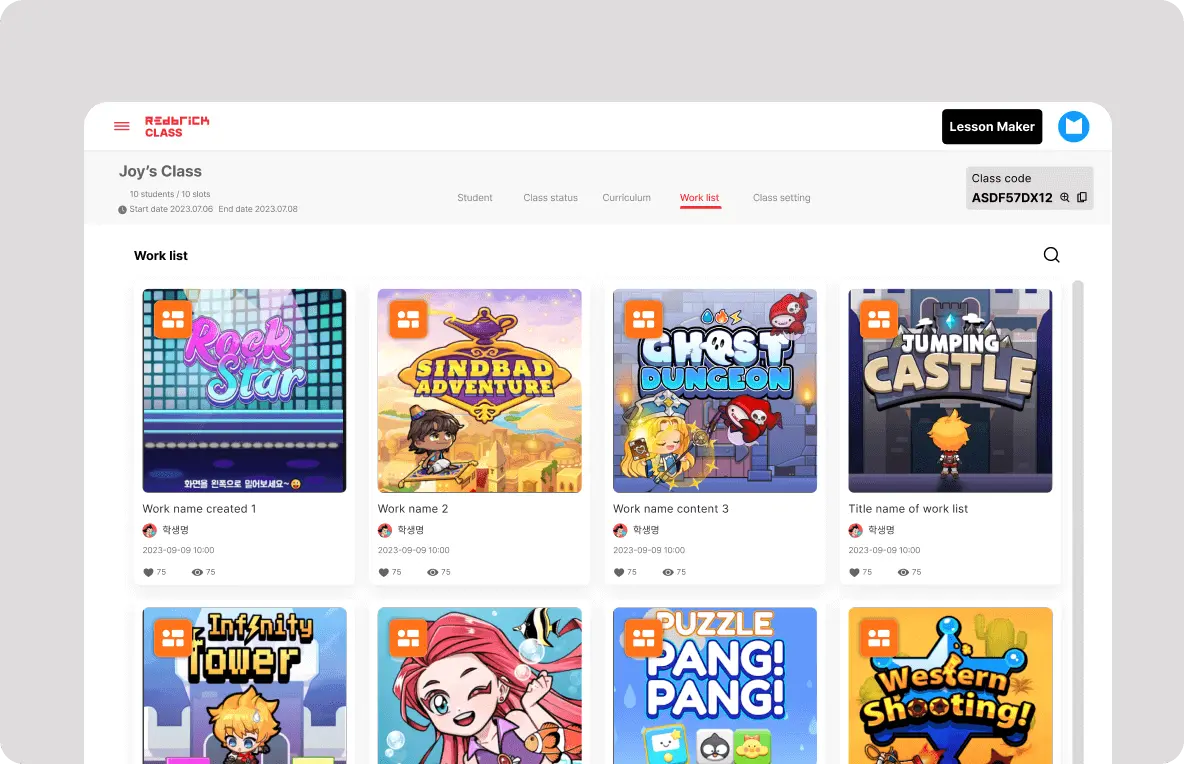Like Work name 2 with heart
Viewport: 1186px width, 764px height.
tap(383, 573)
